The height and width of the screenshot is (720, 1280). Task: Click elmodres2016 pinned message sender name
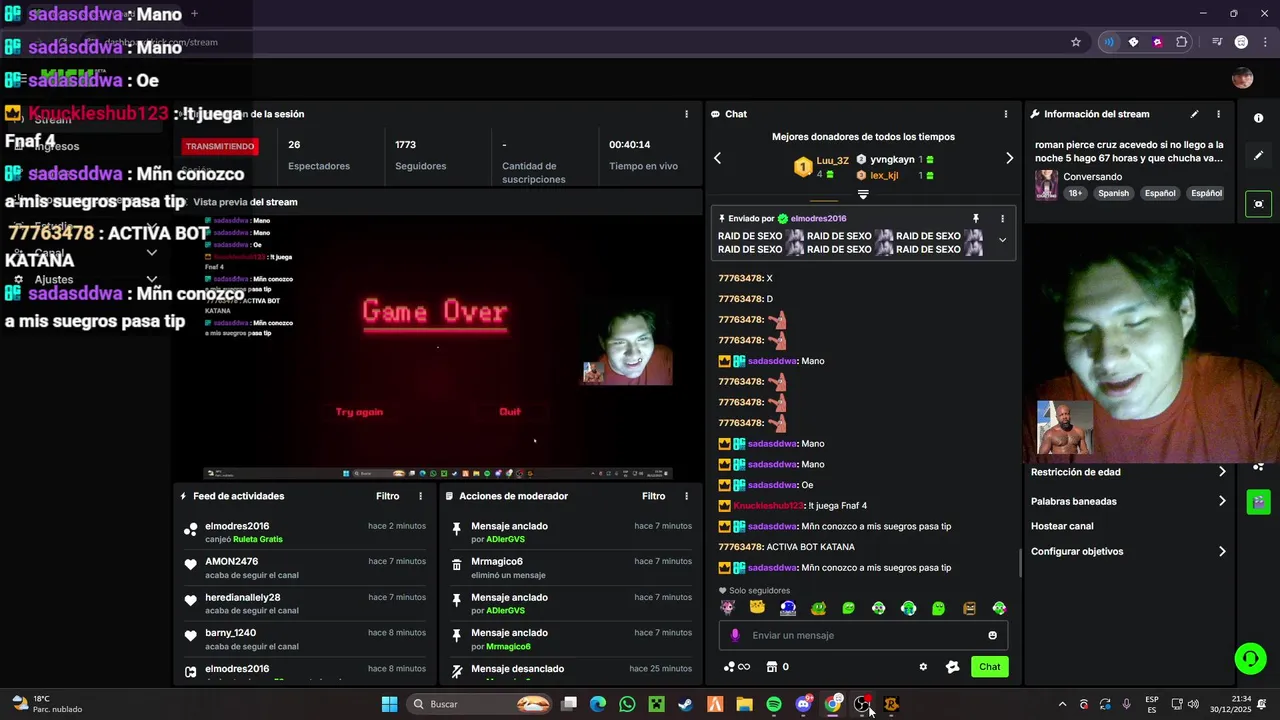coord(818,218)
